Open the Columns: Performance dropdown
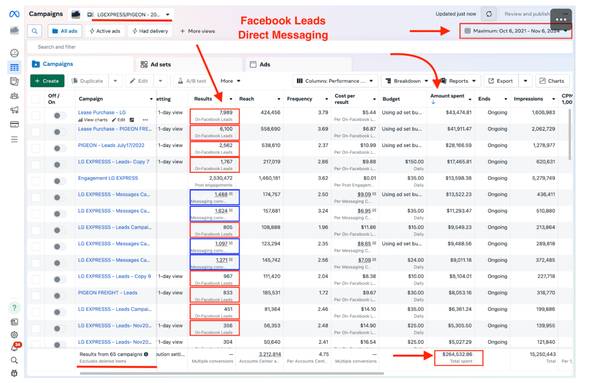The width and height of the screenshot is (600, 383). (x=335, y=81)
